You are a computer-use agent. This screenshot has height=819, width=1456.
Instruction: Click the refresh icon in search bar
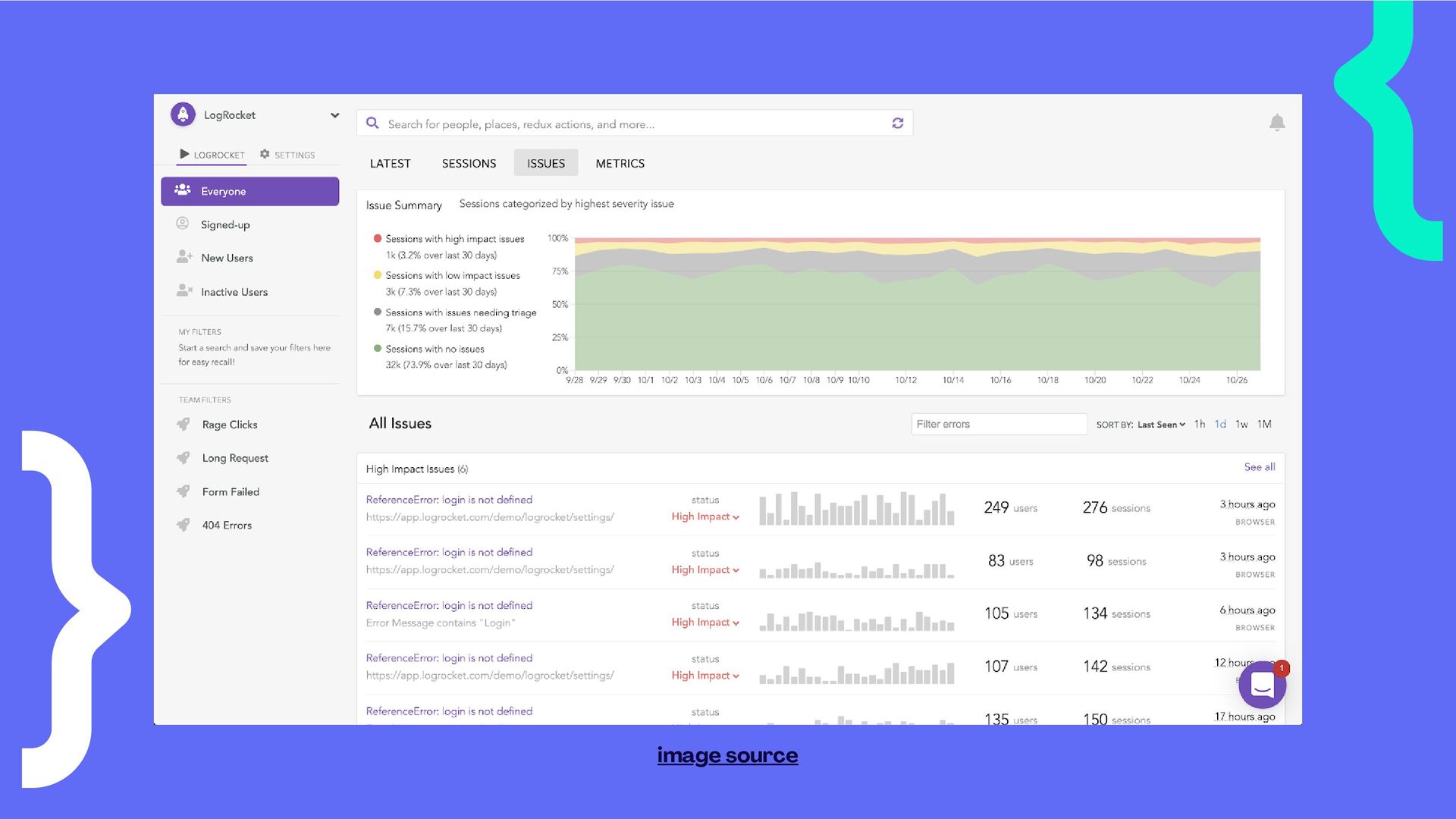(x=898, y=123)
